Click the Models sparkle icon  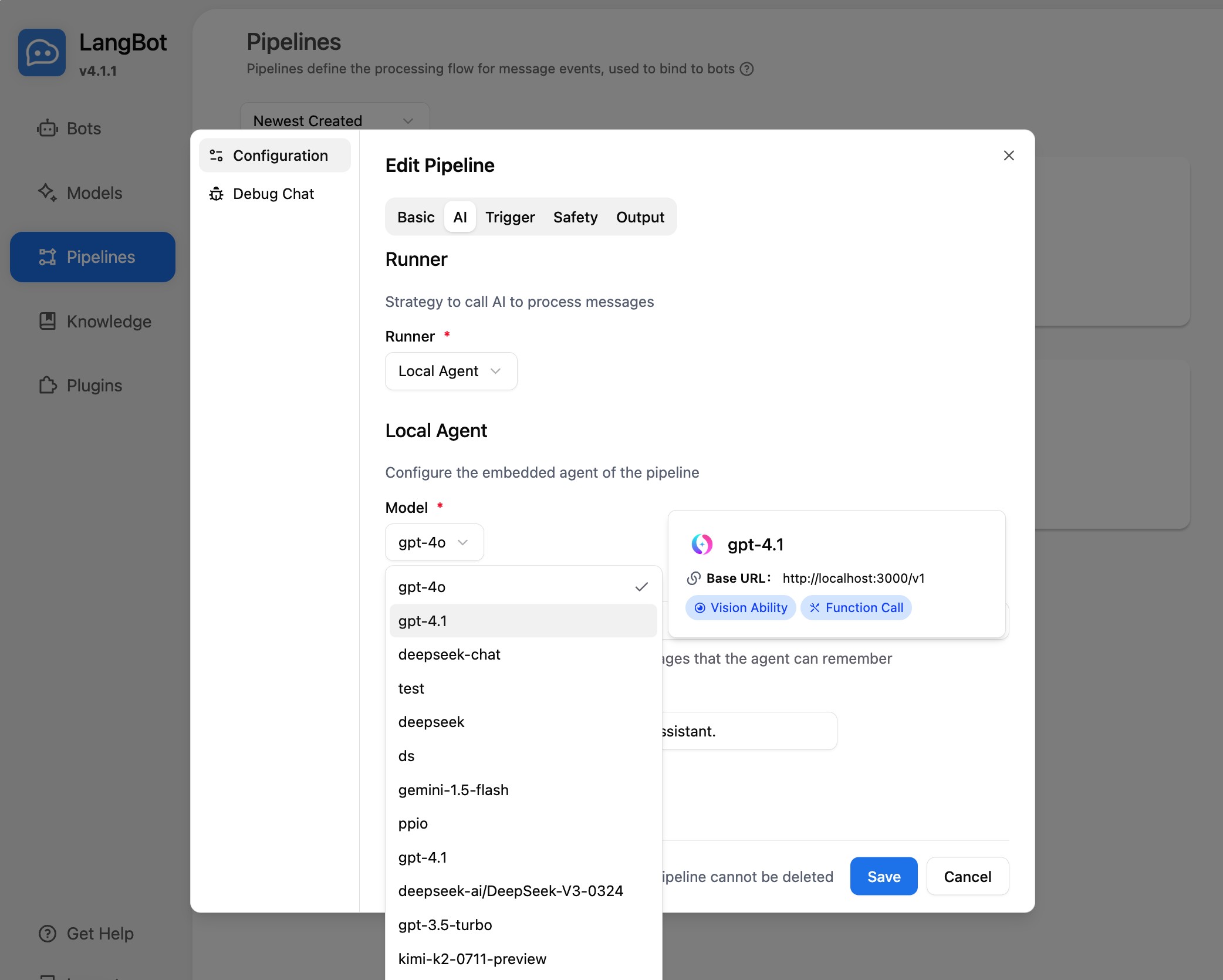click(47, 192)
